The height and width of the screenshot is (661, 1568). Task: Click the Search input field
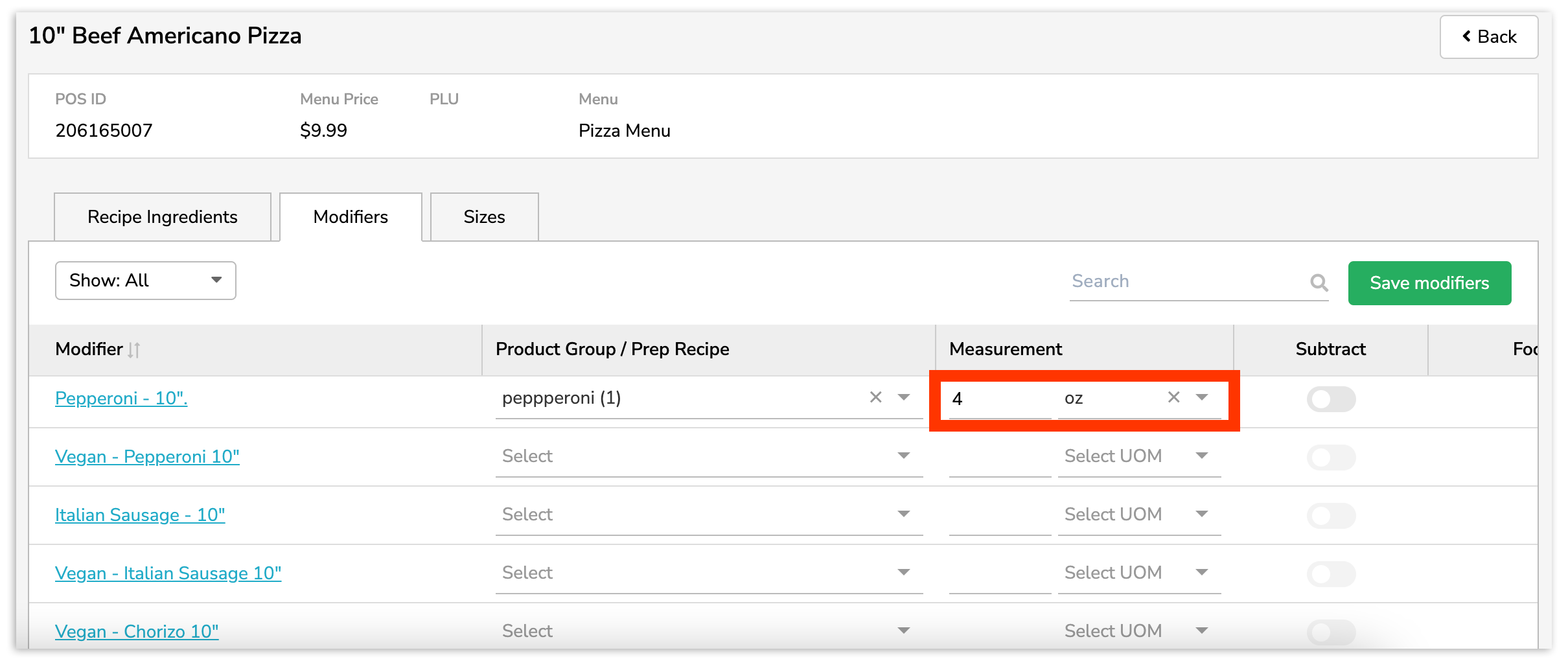1186,282
